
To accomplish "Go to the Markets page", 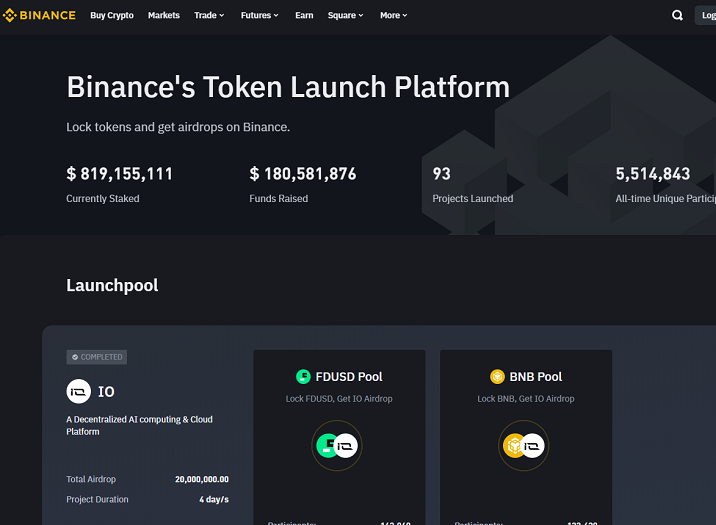I will (163, 15).
